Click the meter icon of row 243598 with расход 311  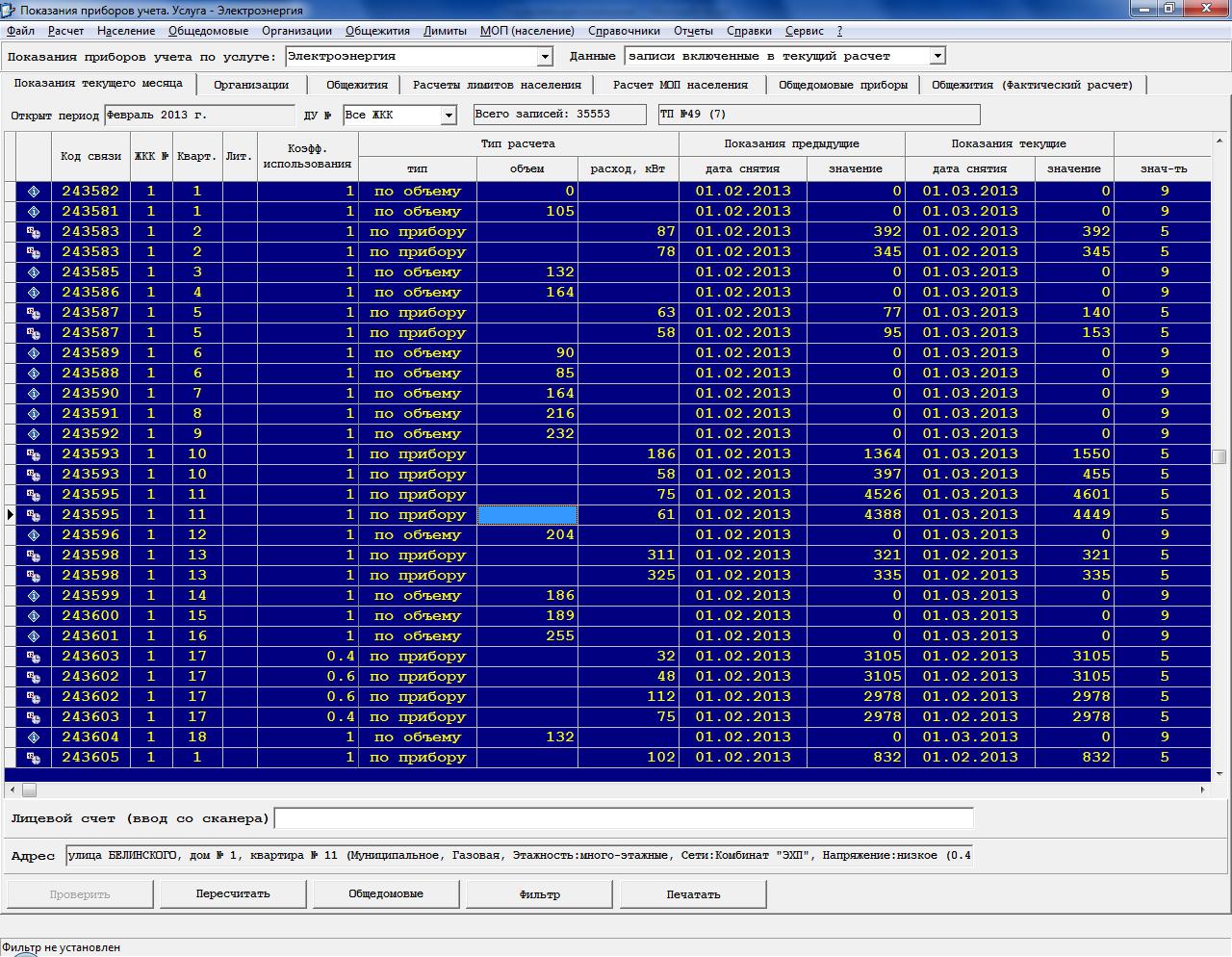tap(33, 556)
